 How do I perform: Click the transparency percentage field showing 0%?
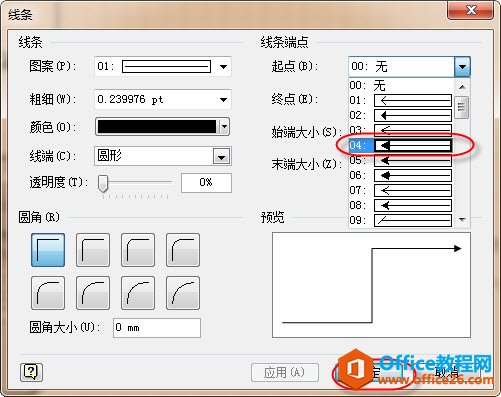point(206,183)
